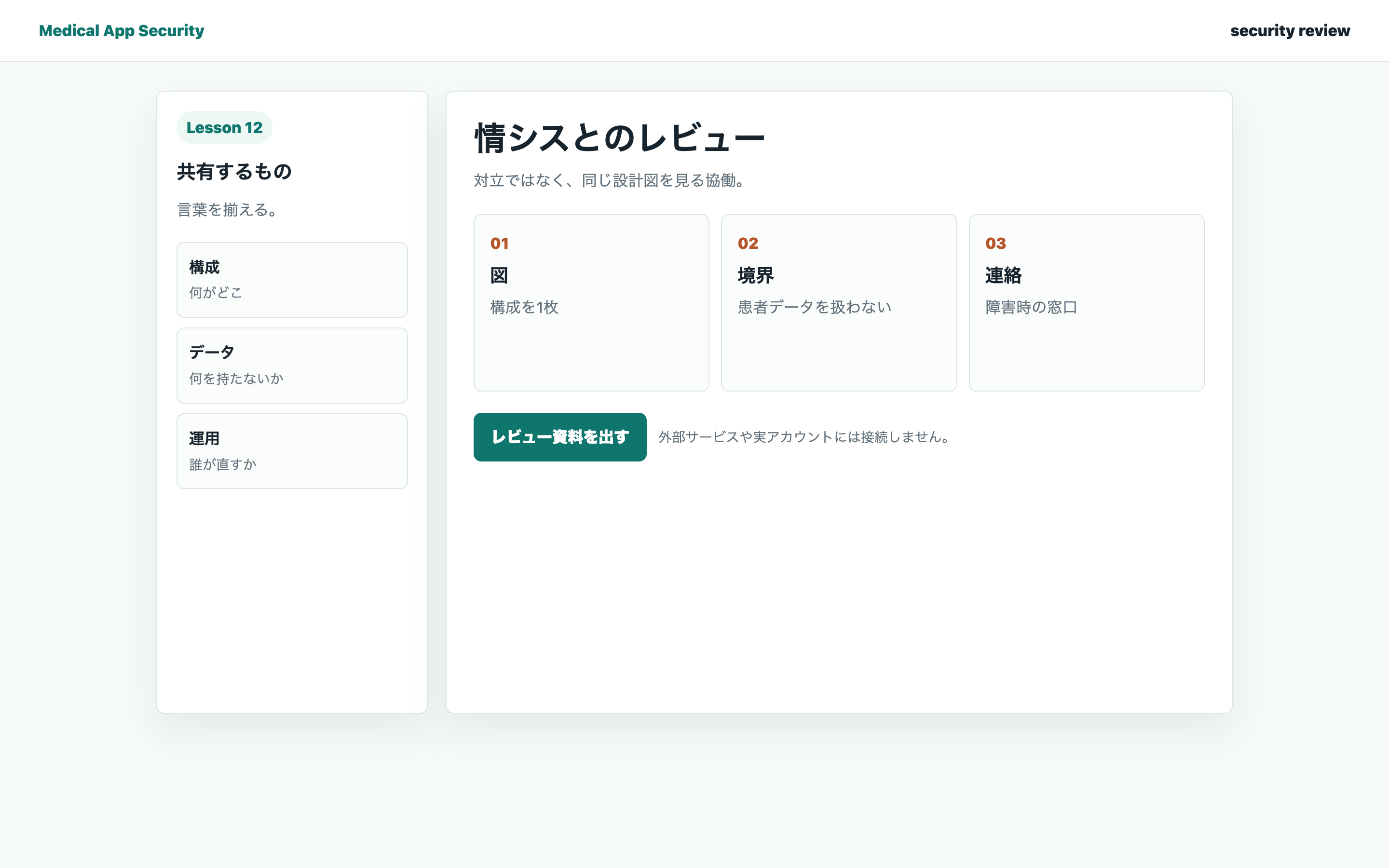Click the text 何を持たないか
This screenshot has width=1389, height=868.
(x=236, y=379)
